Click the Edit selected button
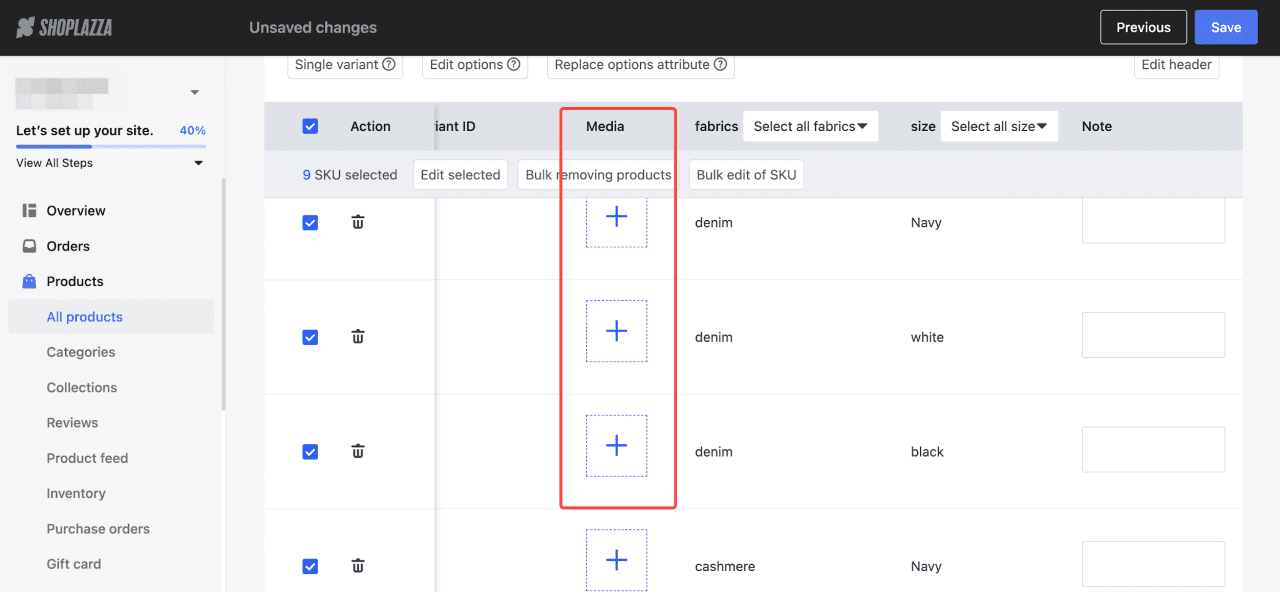 coord(460,175)
